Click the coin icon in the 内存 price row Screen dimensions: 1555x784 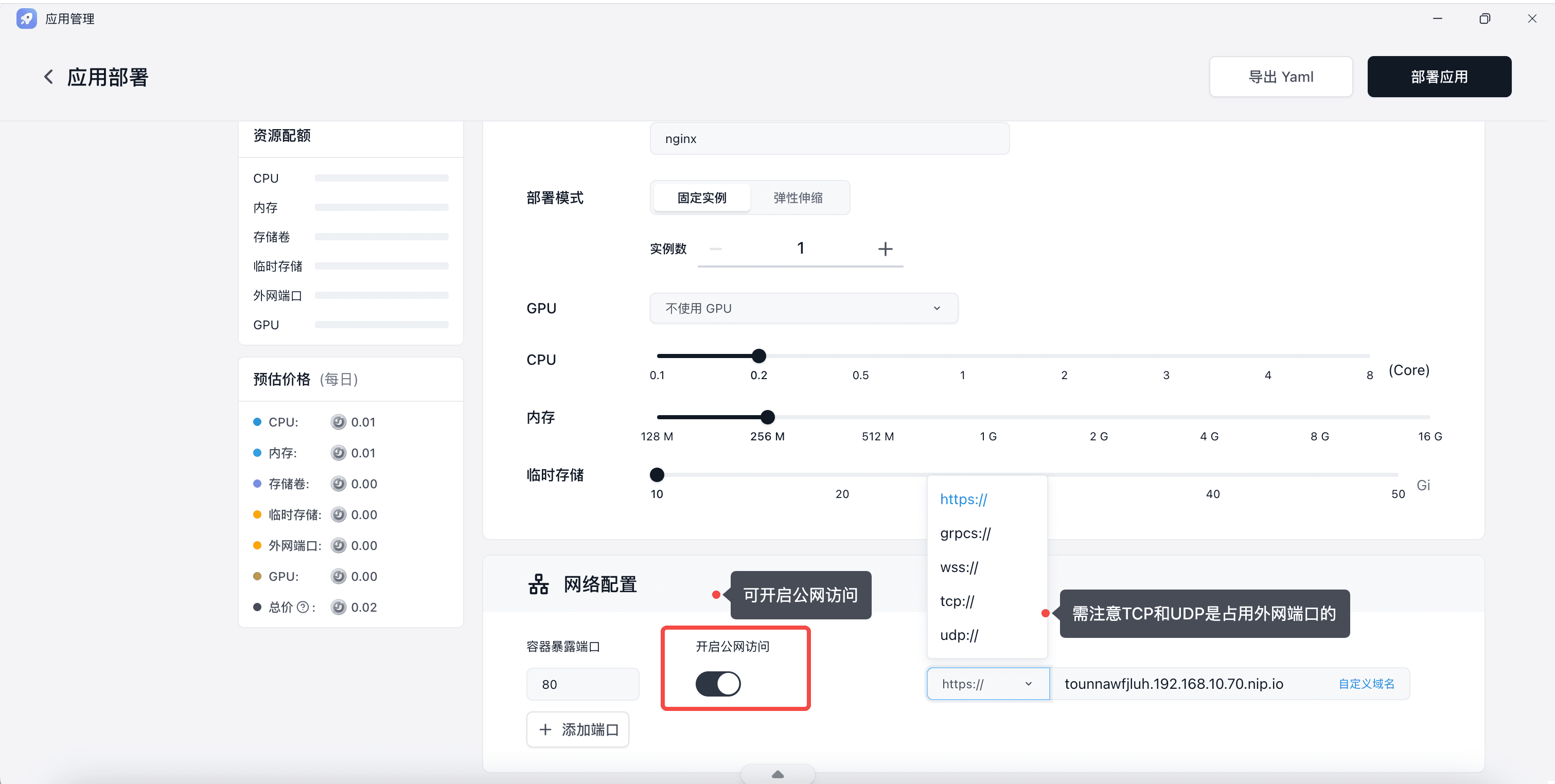tap(339, 453)
